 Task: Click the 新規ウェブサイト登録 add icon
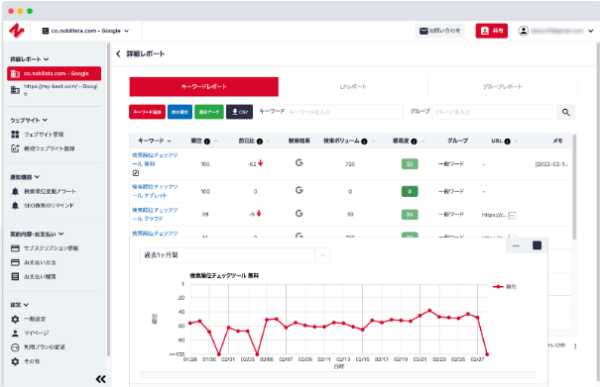pos(15,149)
